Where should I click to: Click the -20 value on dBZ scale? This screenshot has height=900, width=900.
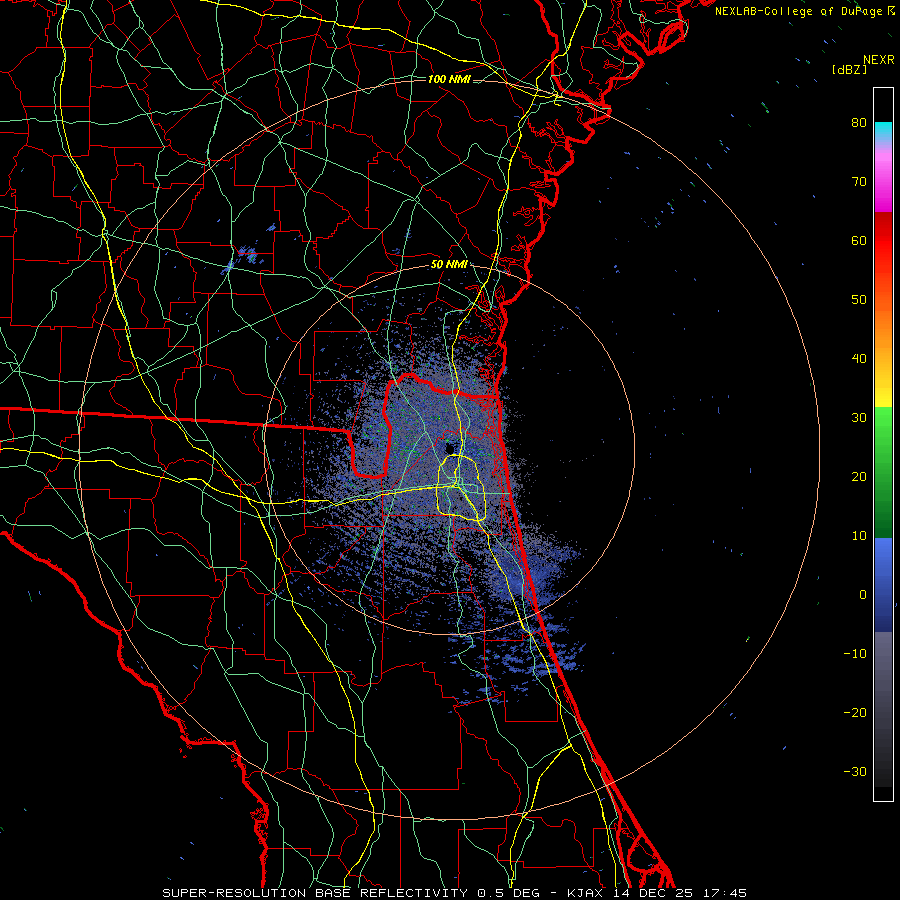tap(855, 712)
